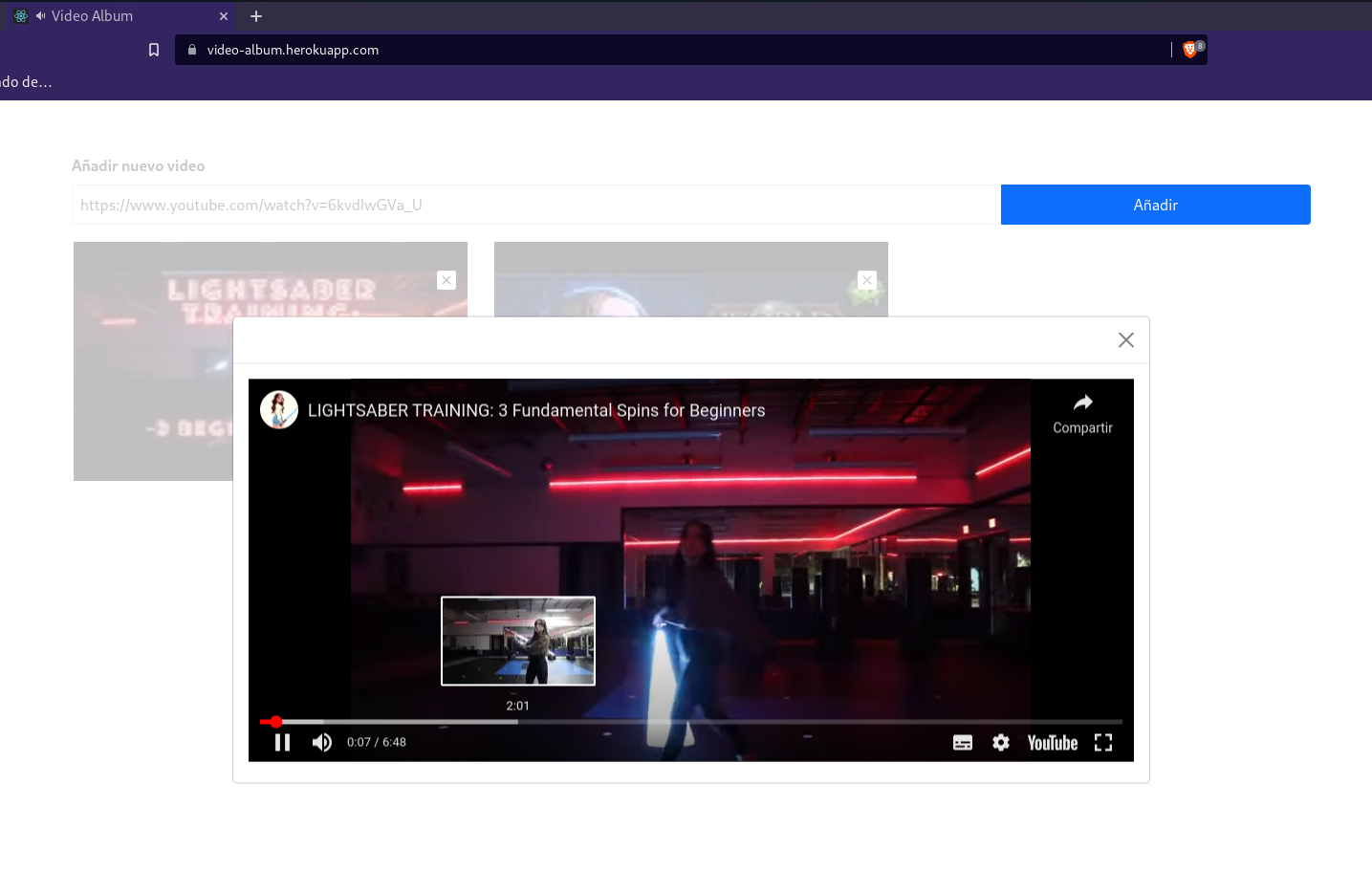Image resolution: width=1372 pixels, height=893 pixels.
Task: Open the video on YouTube via its logo
Action: (x=1052, y=742)
